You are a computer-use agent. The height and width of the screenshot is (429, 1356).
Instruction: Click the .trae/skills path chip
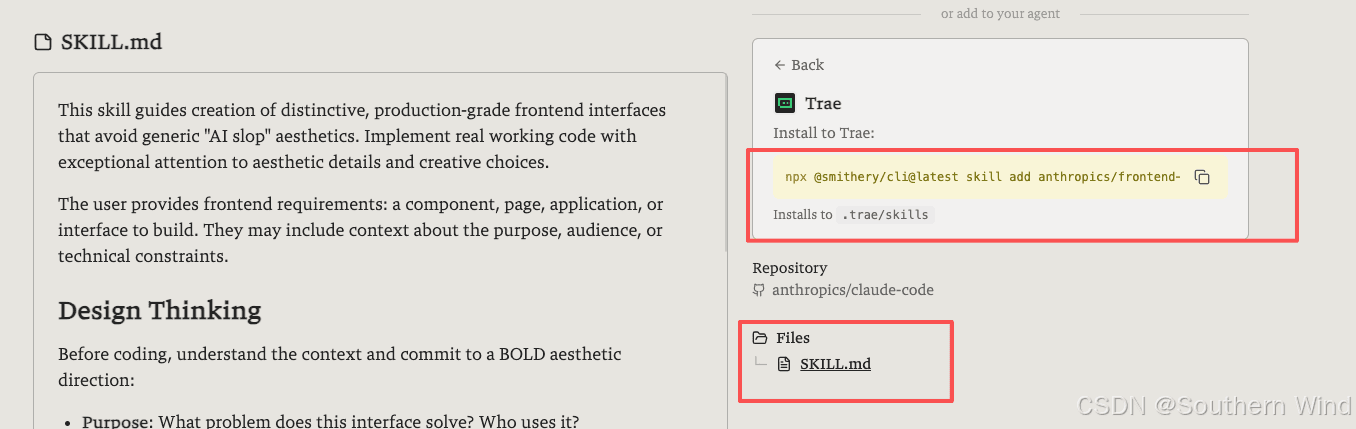point(885,215)
